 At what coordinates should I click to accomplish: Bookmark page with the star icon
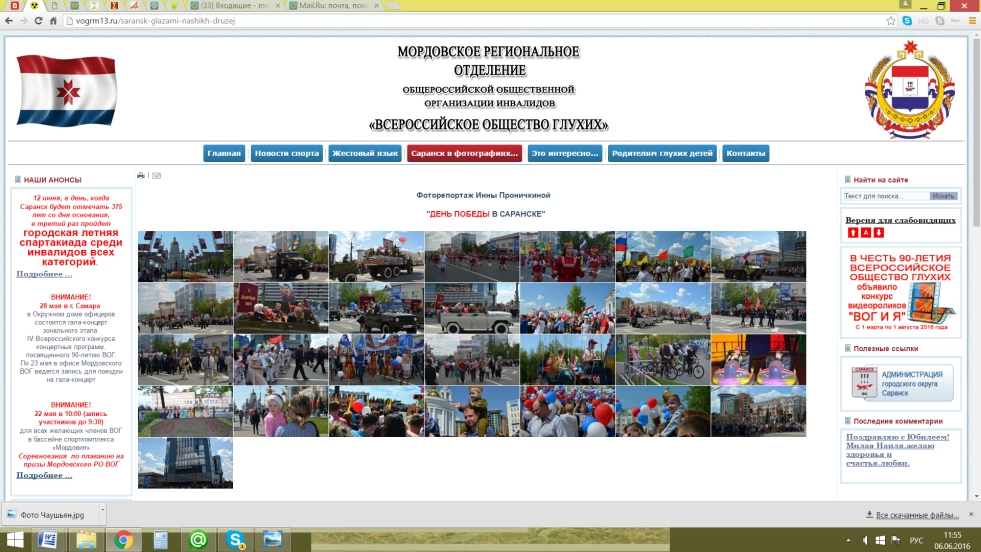(890, 20)
